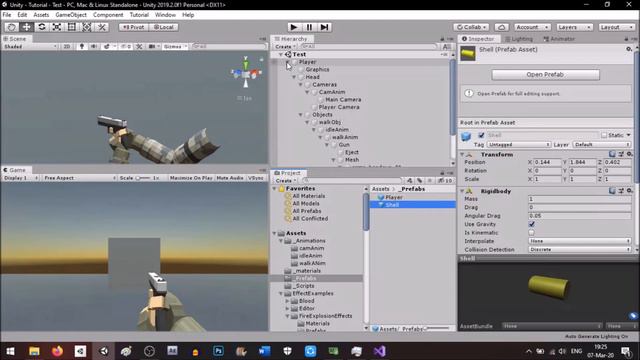Screen dimensions: 640x360
Task: Open Rigidbody component help icon
Action: pyautogui.click(x=612, y=190)
